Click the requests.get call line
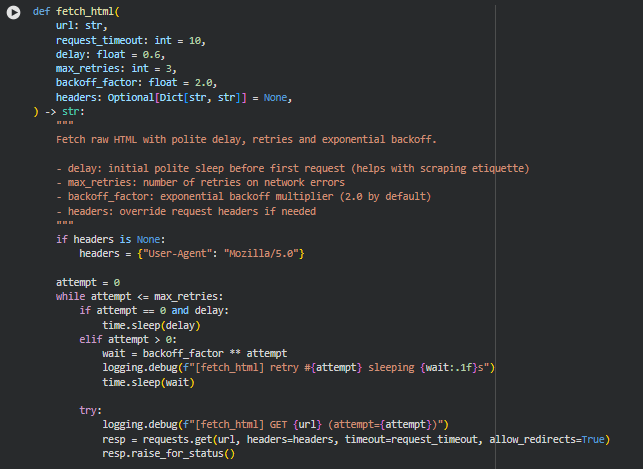This screenshot has width=643, height=469. 356,440
